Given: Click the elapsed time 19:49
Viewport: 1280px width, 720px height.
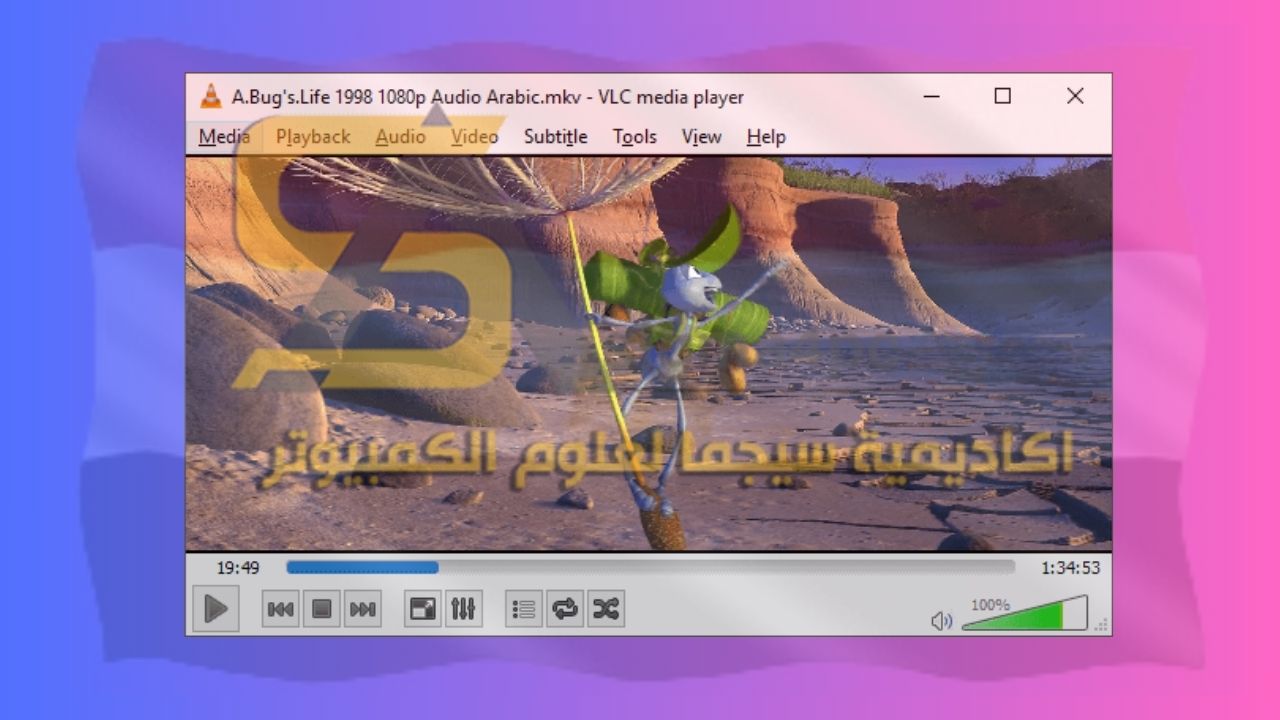Looking at the screenshot, I should pyautogui.click(x=238, y=568).
